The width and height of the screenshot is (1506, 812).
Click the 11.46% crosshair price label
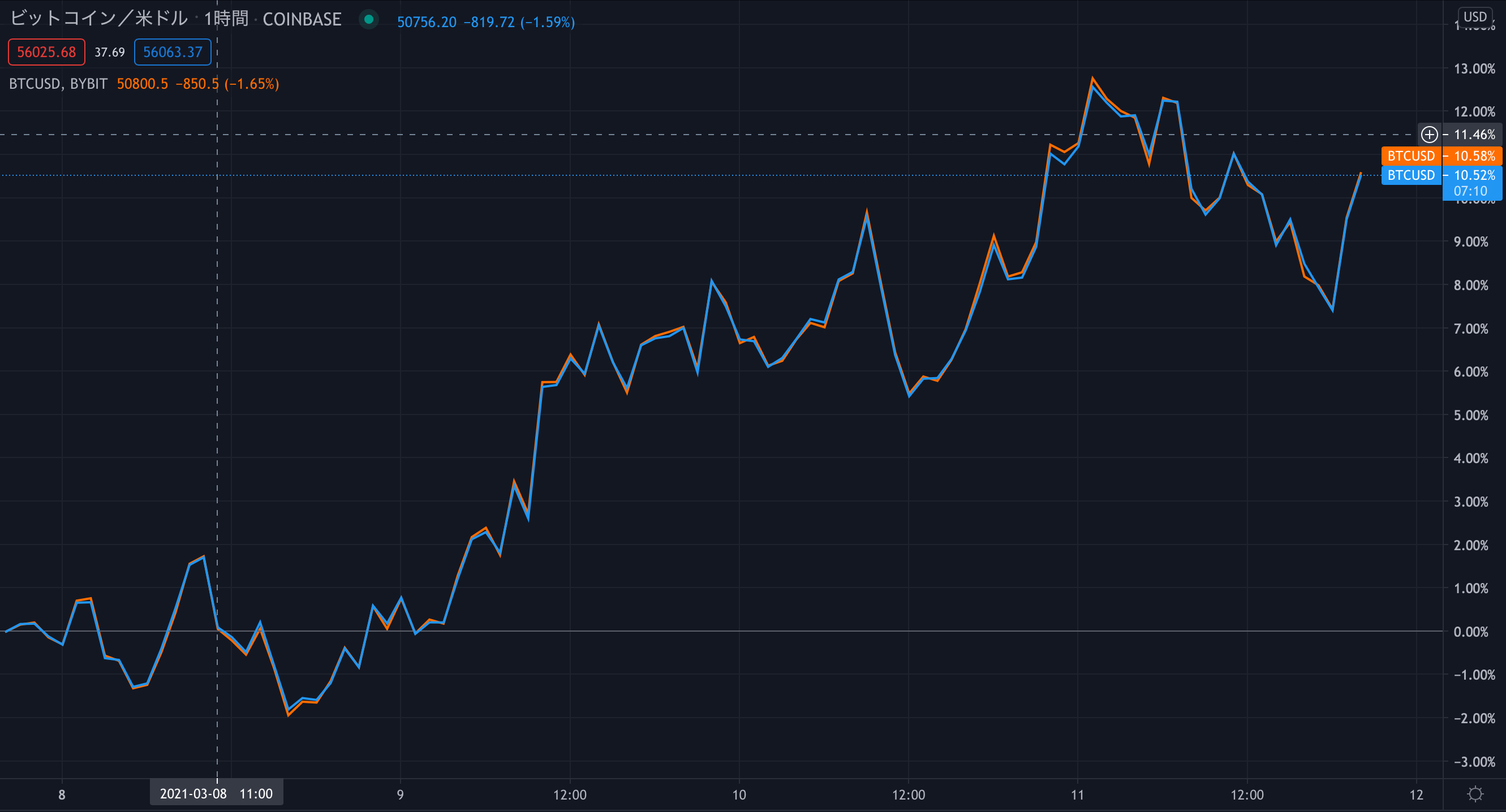(x=1474, y=135)
